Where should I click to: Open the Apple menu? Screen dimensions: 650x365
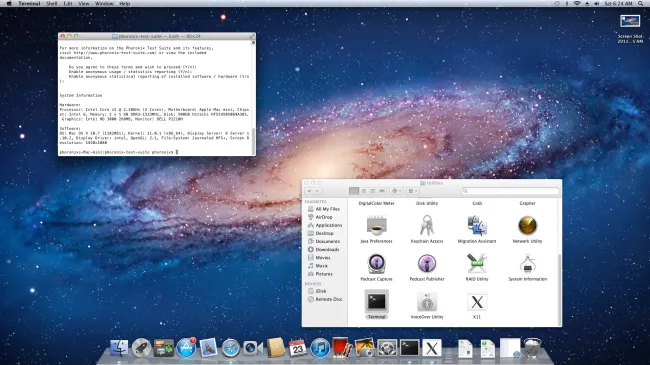point(9,3)
